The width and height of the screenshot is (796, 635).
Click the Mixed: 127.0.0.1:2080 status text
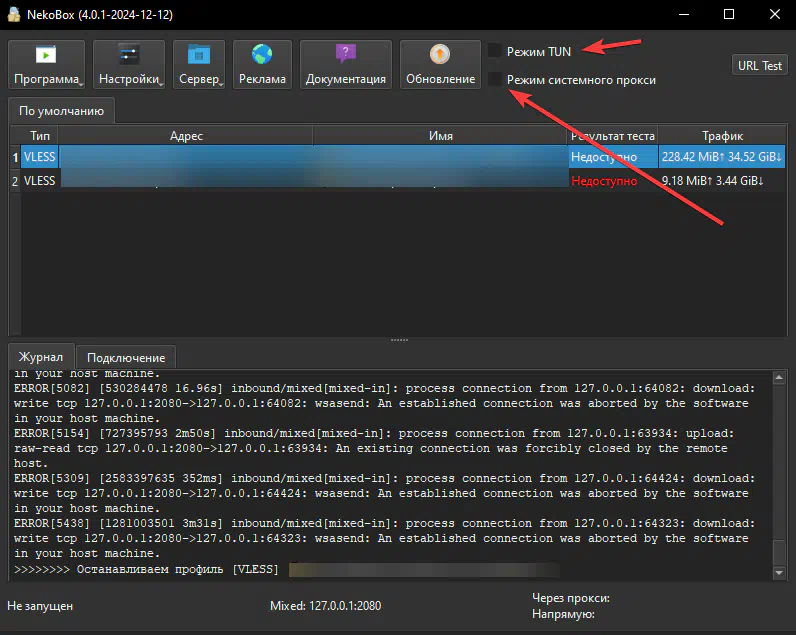pos(325,606)
